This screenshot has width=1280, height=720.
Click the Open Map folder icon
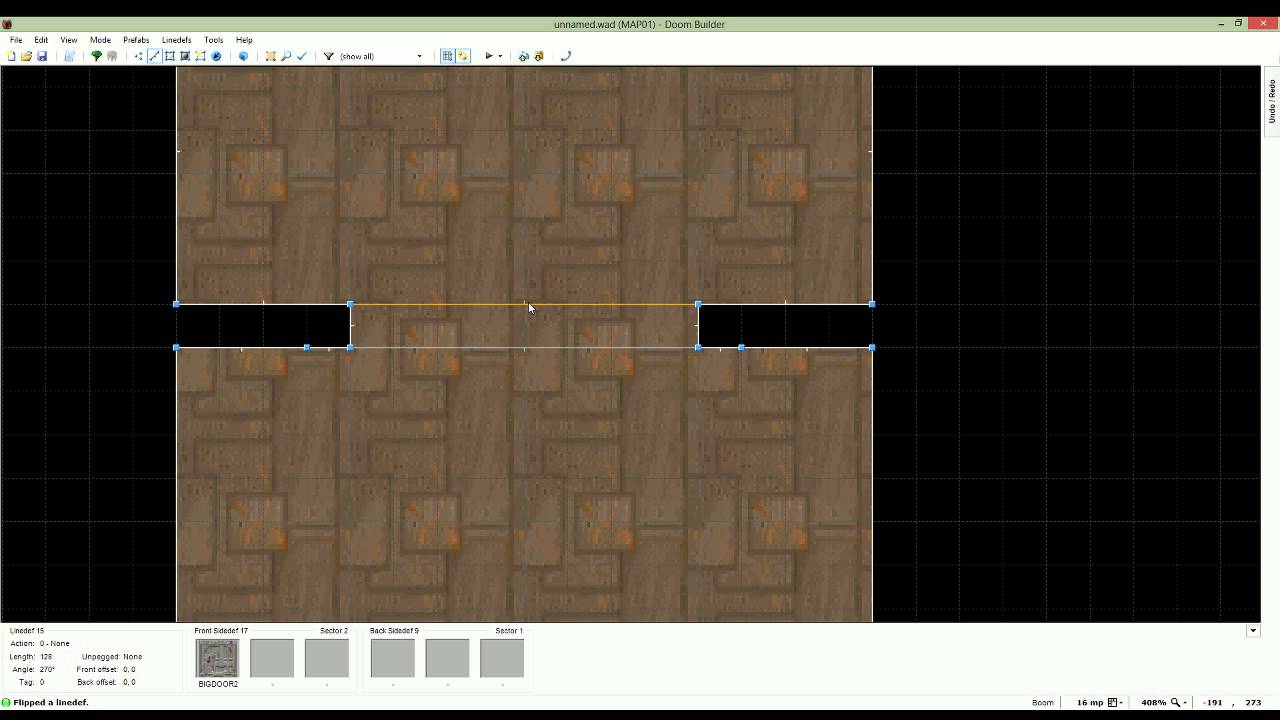click(26, 56)
